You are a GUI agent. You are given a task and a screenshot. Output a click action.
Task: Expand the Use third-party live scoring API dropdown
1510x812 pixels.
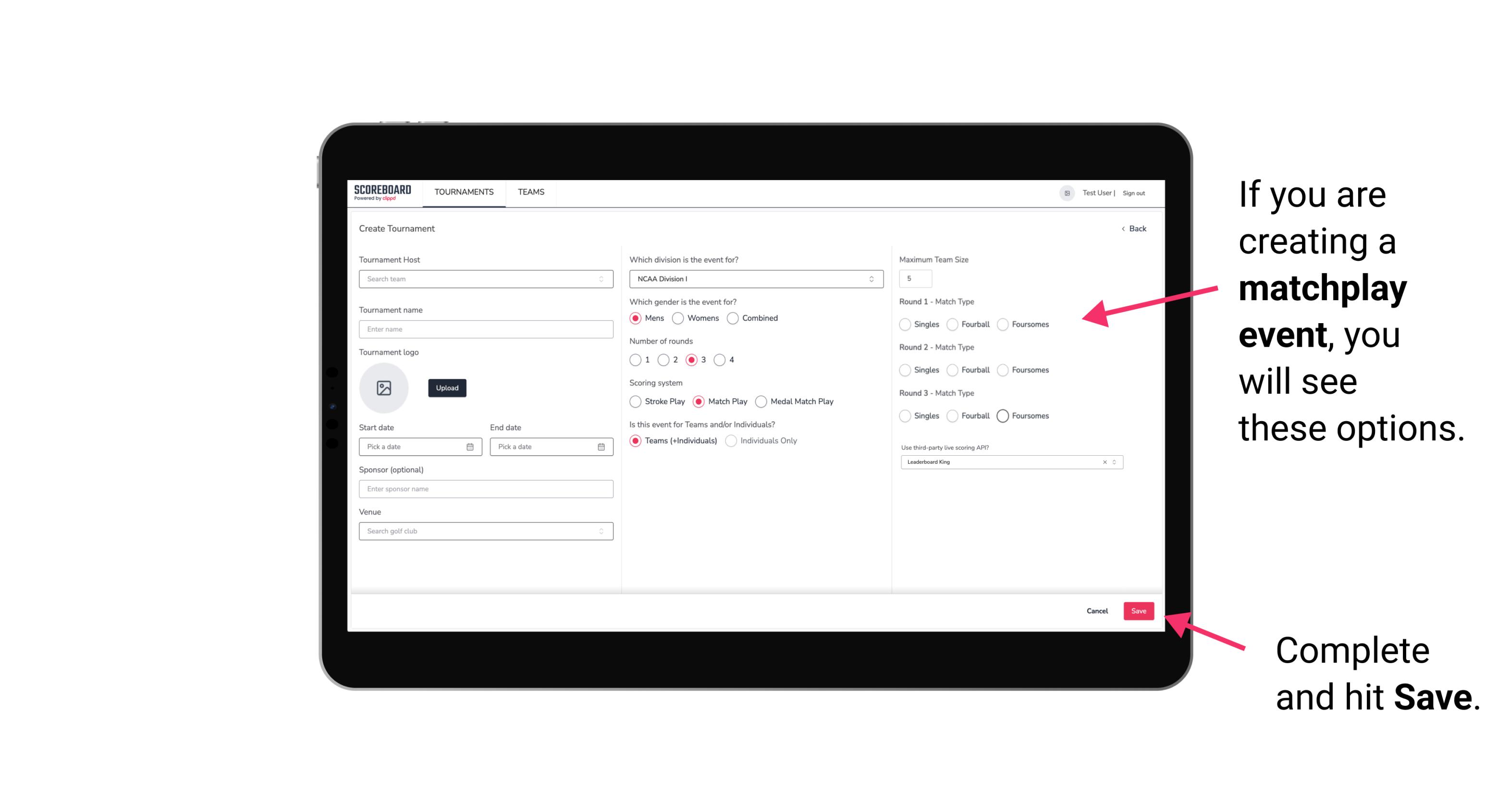[x=1113, y=462]
